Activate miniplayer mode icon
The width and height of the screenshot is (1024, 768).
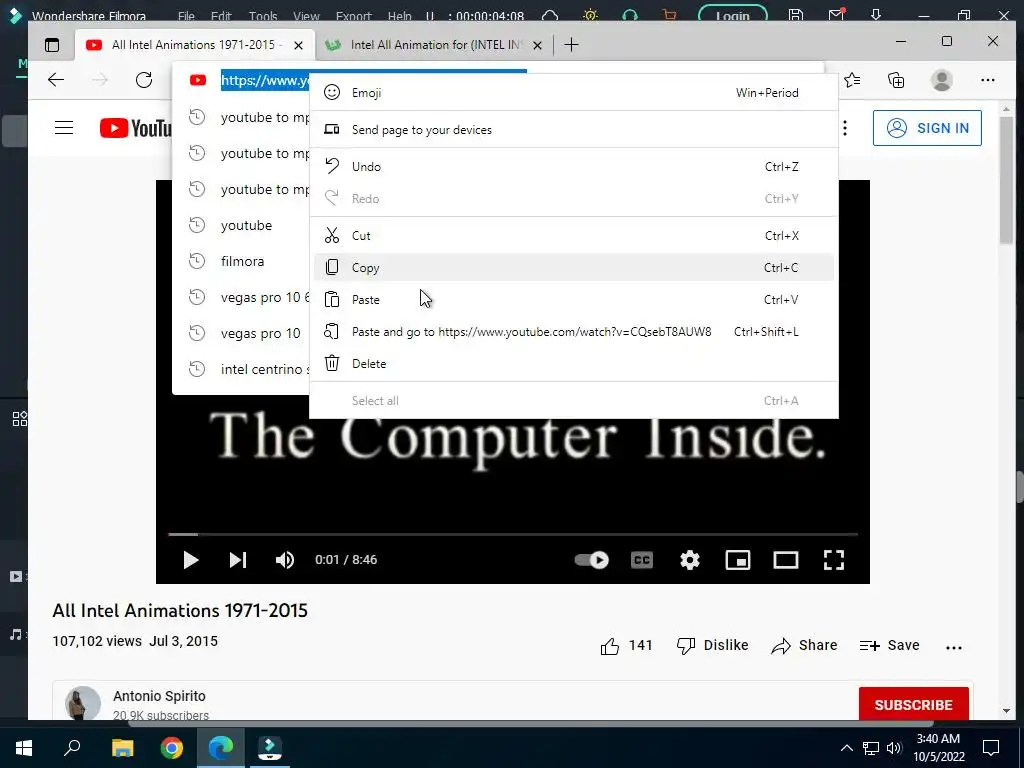pos(738,560)
